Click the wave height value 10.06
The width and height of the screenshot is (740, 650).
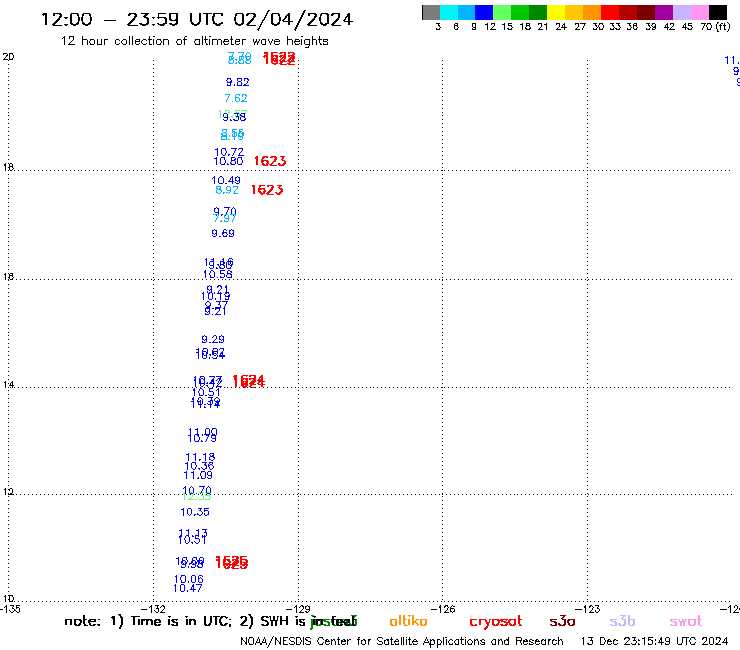[x=188, y=579]
